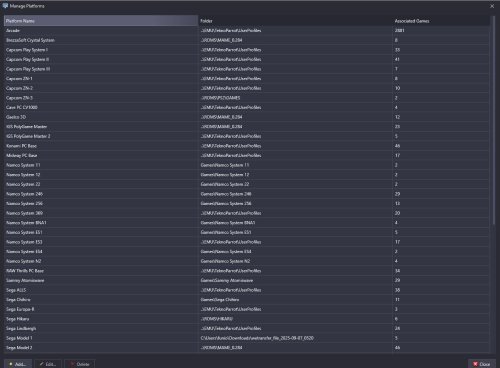Select the IGS PolyGame Master 2 row
500x368 pixels.
(246, 136)
